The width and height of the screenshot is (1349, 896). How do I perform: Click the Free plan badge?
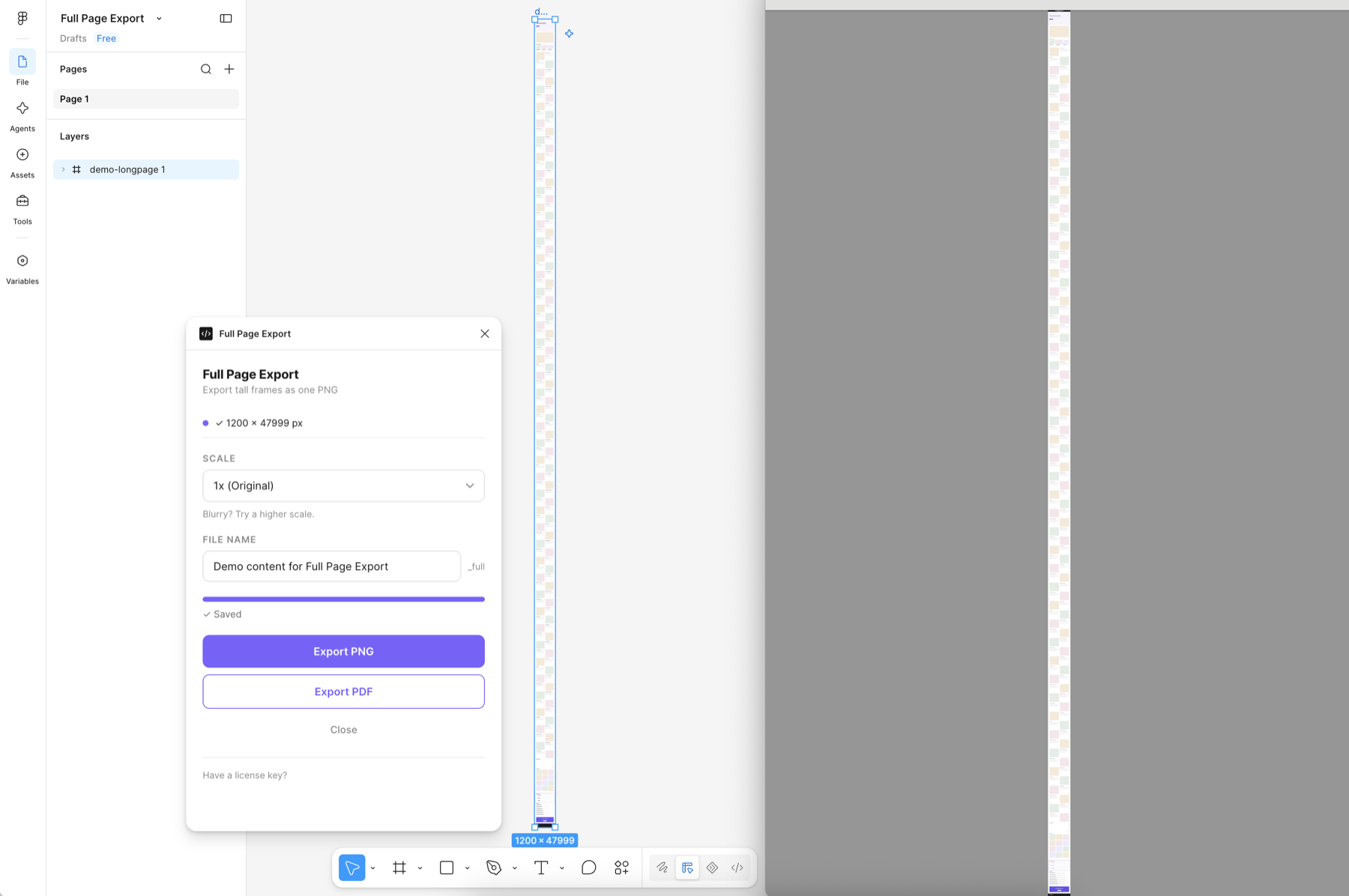[x=106, y=38]
